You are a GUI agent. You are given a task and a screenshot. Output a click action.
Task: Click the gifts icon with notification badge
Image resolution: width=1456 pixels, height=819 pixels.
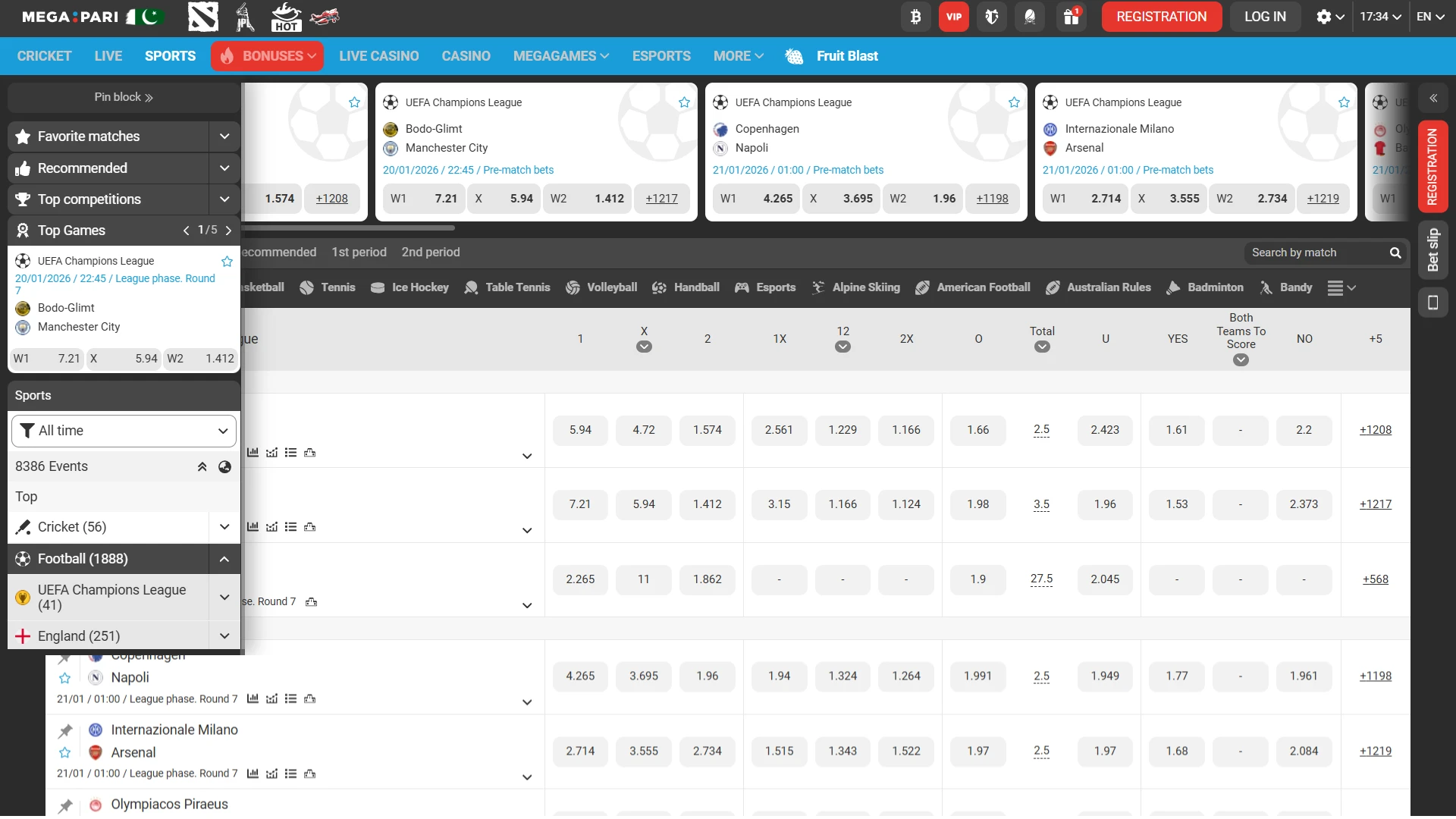pyautogui.click(x=1070, y=16)
